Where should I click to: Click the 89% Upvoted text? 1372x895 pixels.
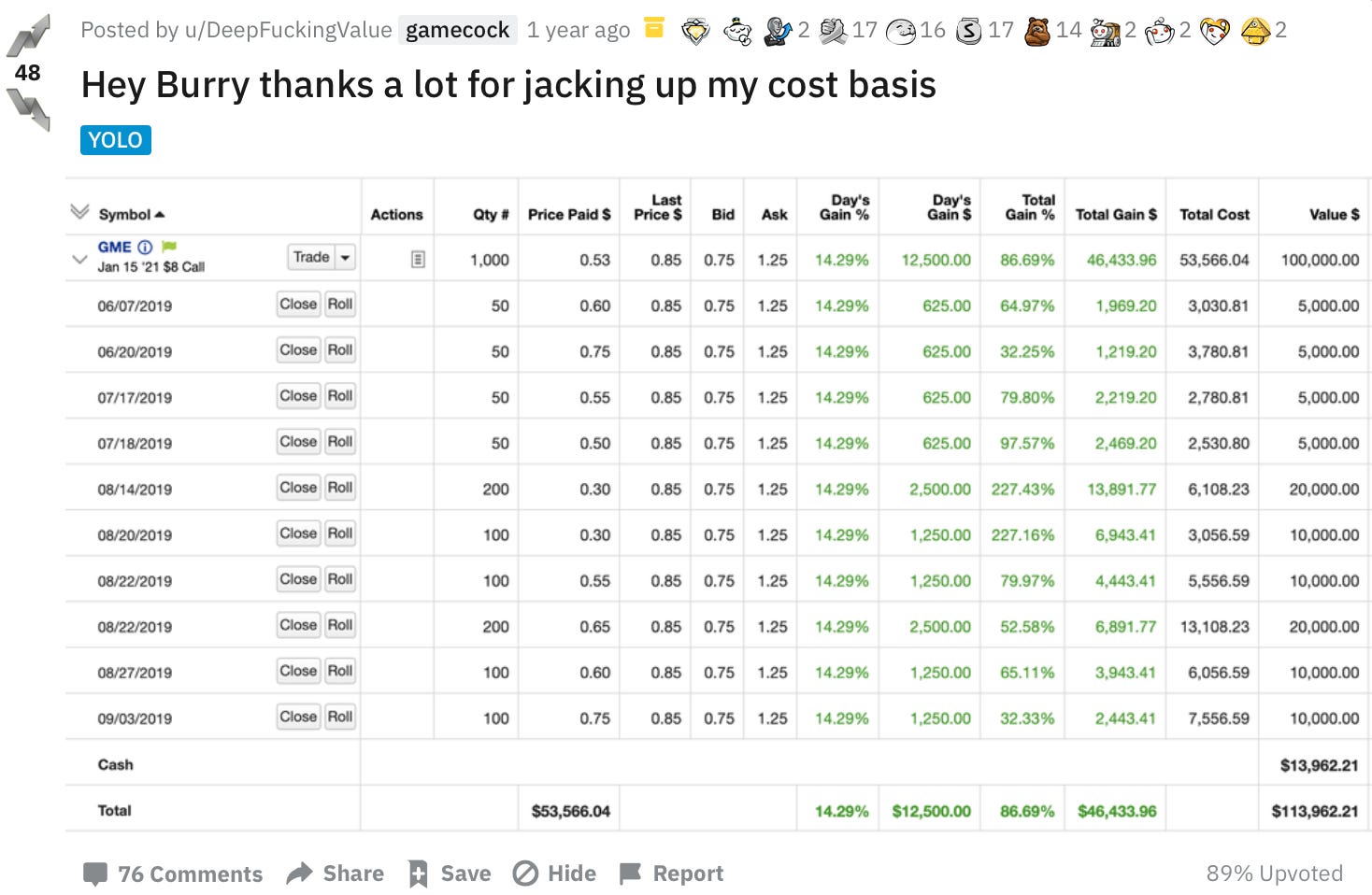click(x=1275, y=874)
